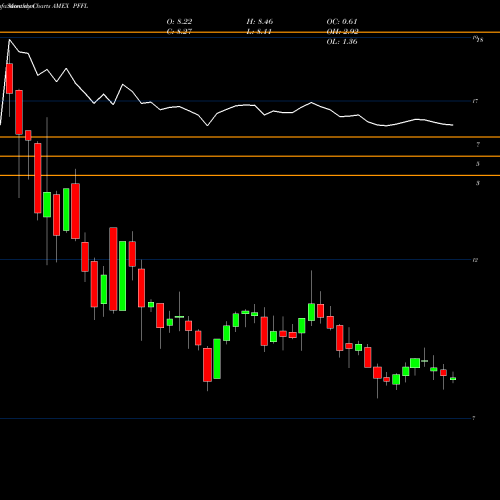Click the high price 'H: 8.46' readout
Image resolution: width=500 pixels, height=500 pixels.
[260, 22]
